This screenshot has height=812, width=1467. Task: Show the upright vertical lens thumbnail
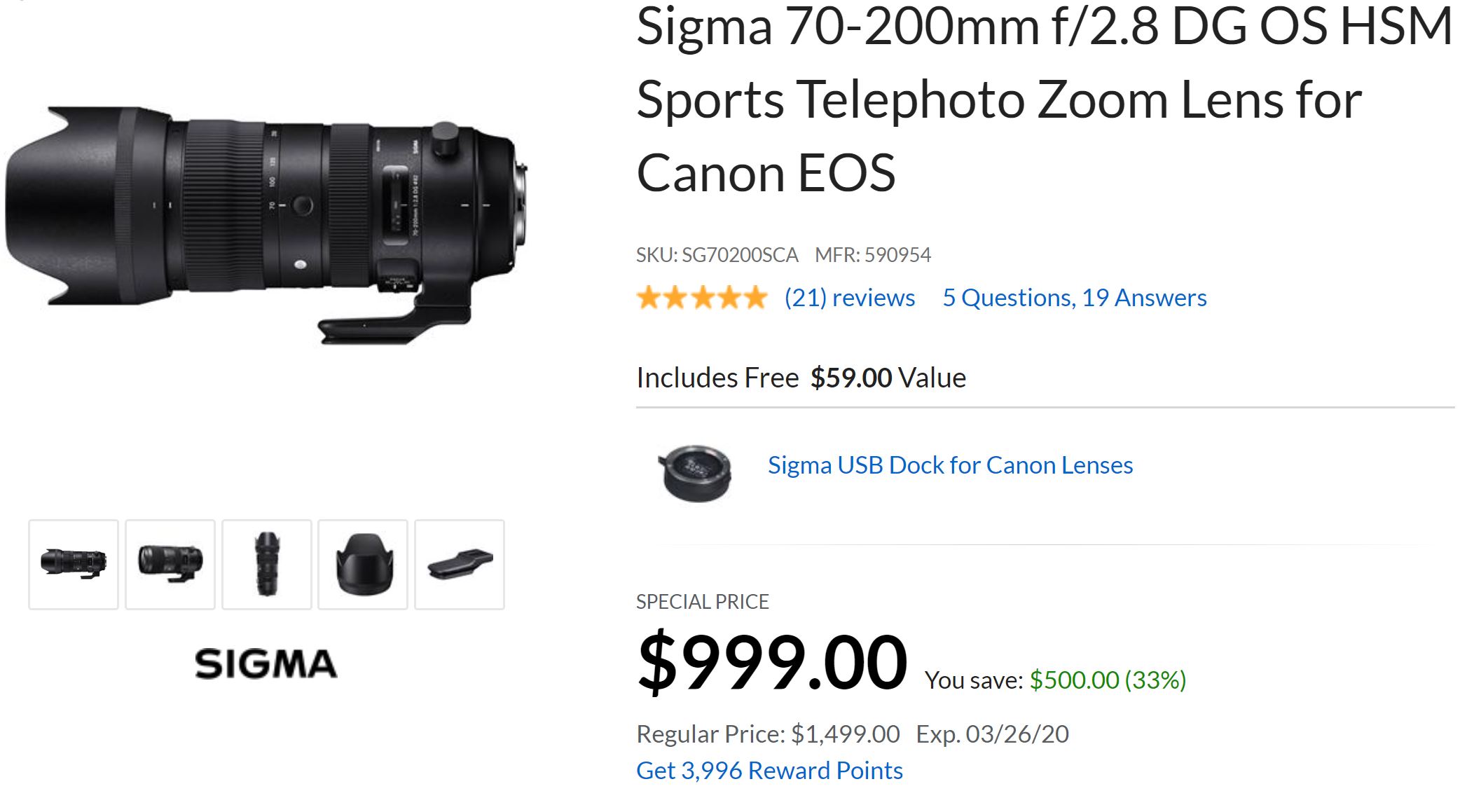267,564
